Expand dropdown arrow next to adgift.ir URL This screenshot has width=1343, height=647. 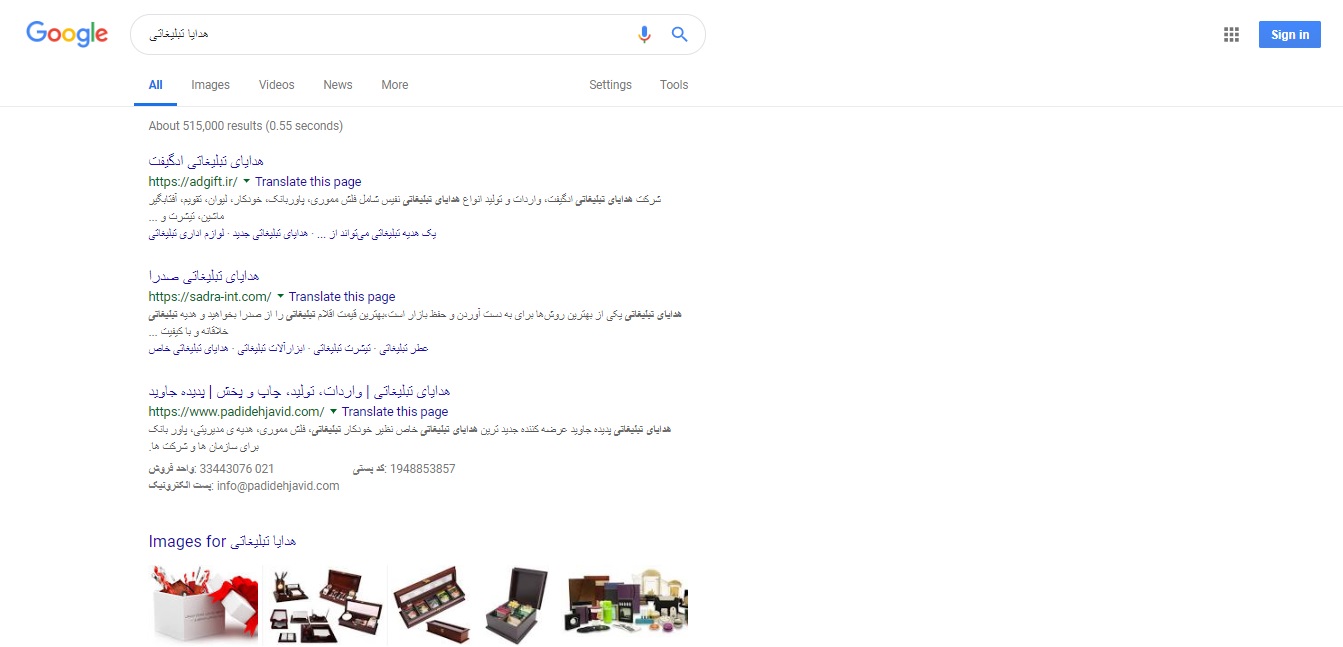(246, 182)
